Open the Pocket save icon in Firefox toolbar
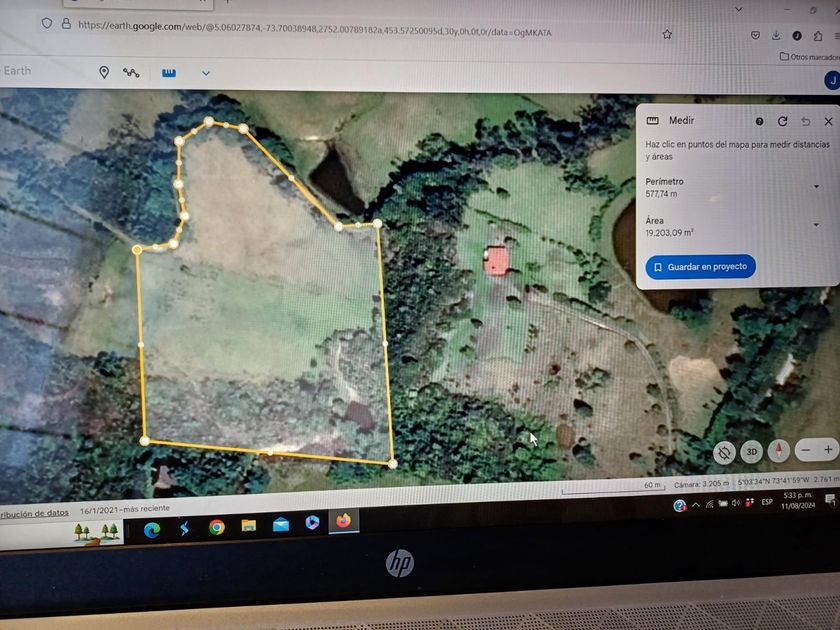This screenshot has height=630, width=840. pos(755,35)
